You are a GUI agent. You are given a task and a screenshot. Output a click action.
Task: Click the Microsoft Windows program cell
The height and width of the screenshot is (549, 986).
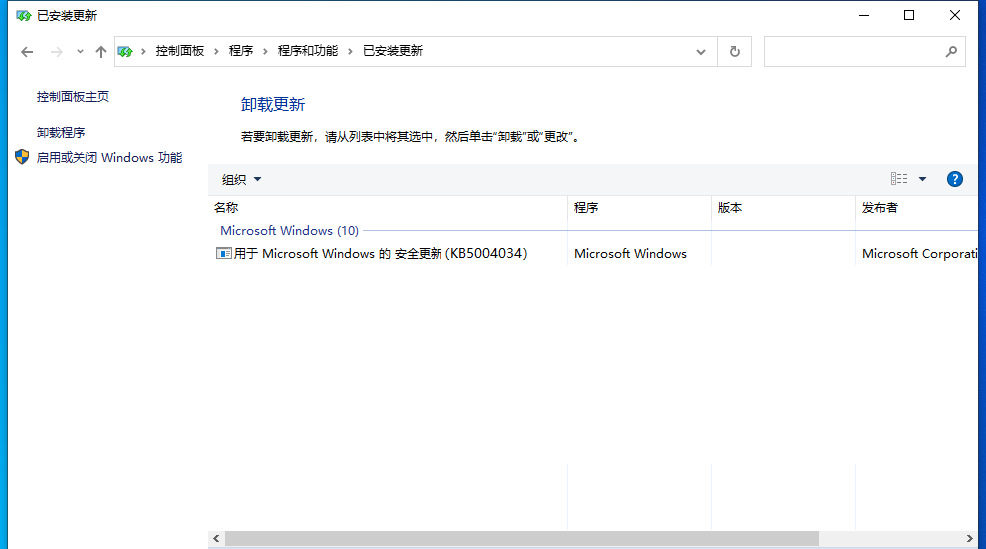pos(630,253)
